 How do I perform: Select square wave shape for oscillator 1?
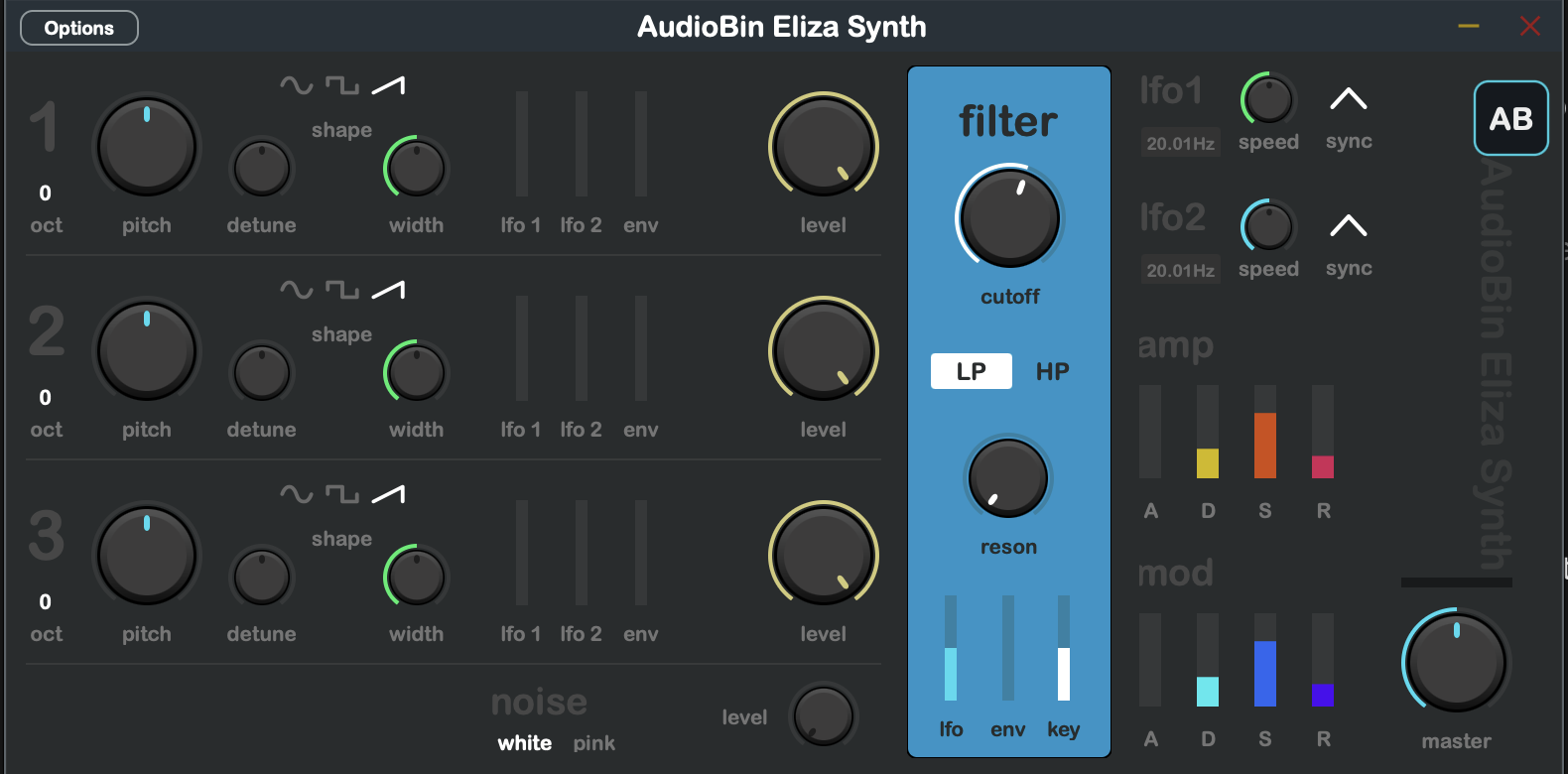pos(342,86)
